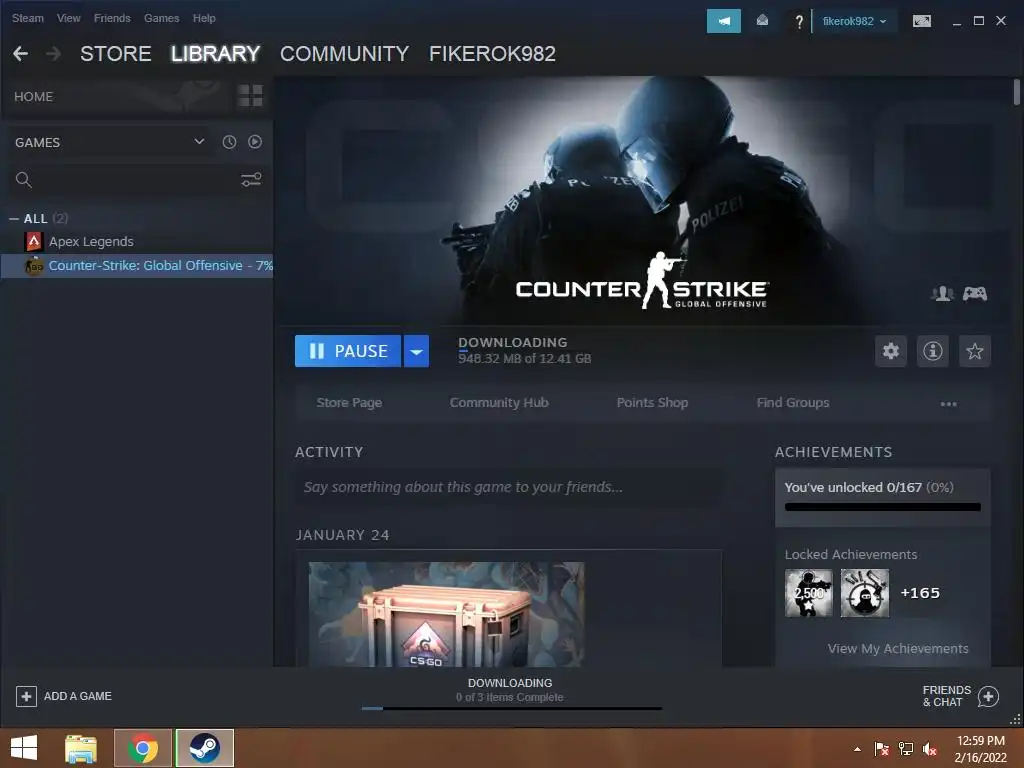The height and width of the screenshot is (768, 1024).
Task: Open the three-dots more links menu
Action: (948, 404)
